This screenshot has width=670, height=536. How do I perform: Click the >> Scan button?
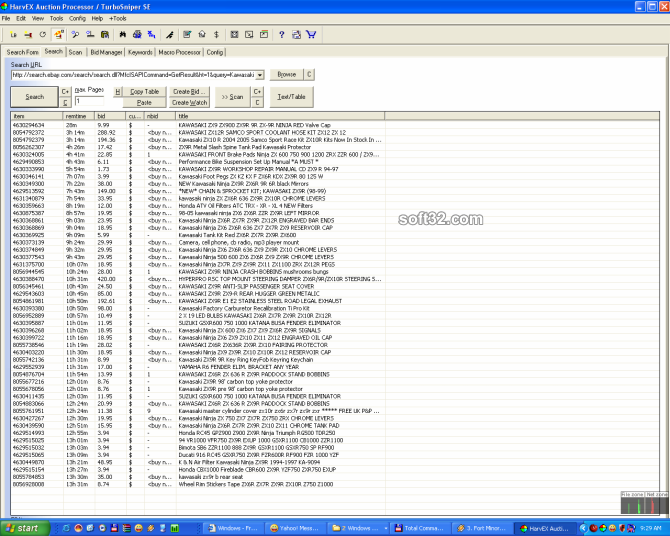(x=232, y=97)
